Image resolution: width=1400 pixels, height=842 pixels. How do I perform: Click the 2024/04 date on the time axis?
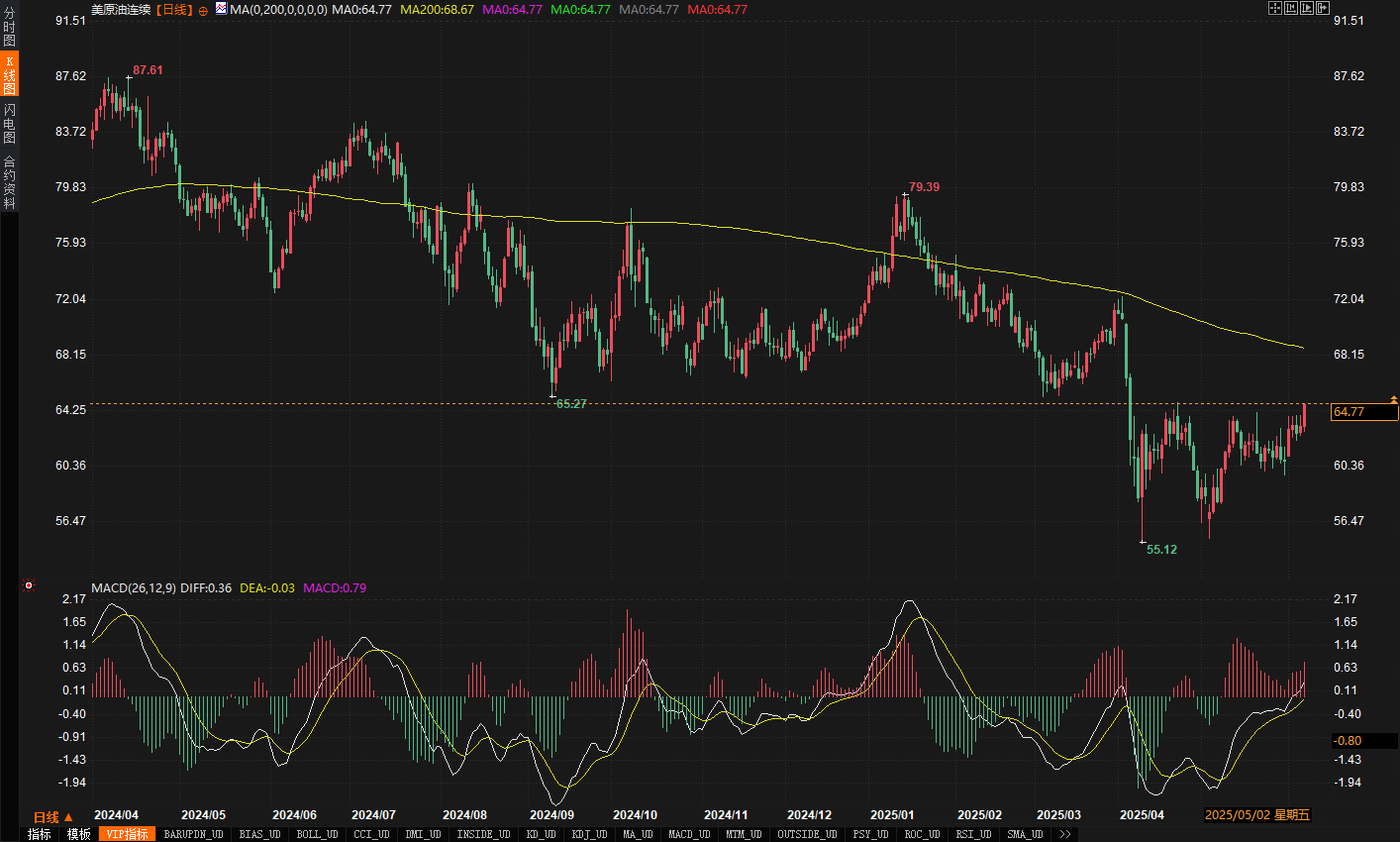116,815
